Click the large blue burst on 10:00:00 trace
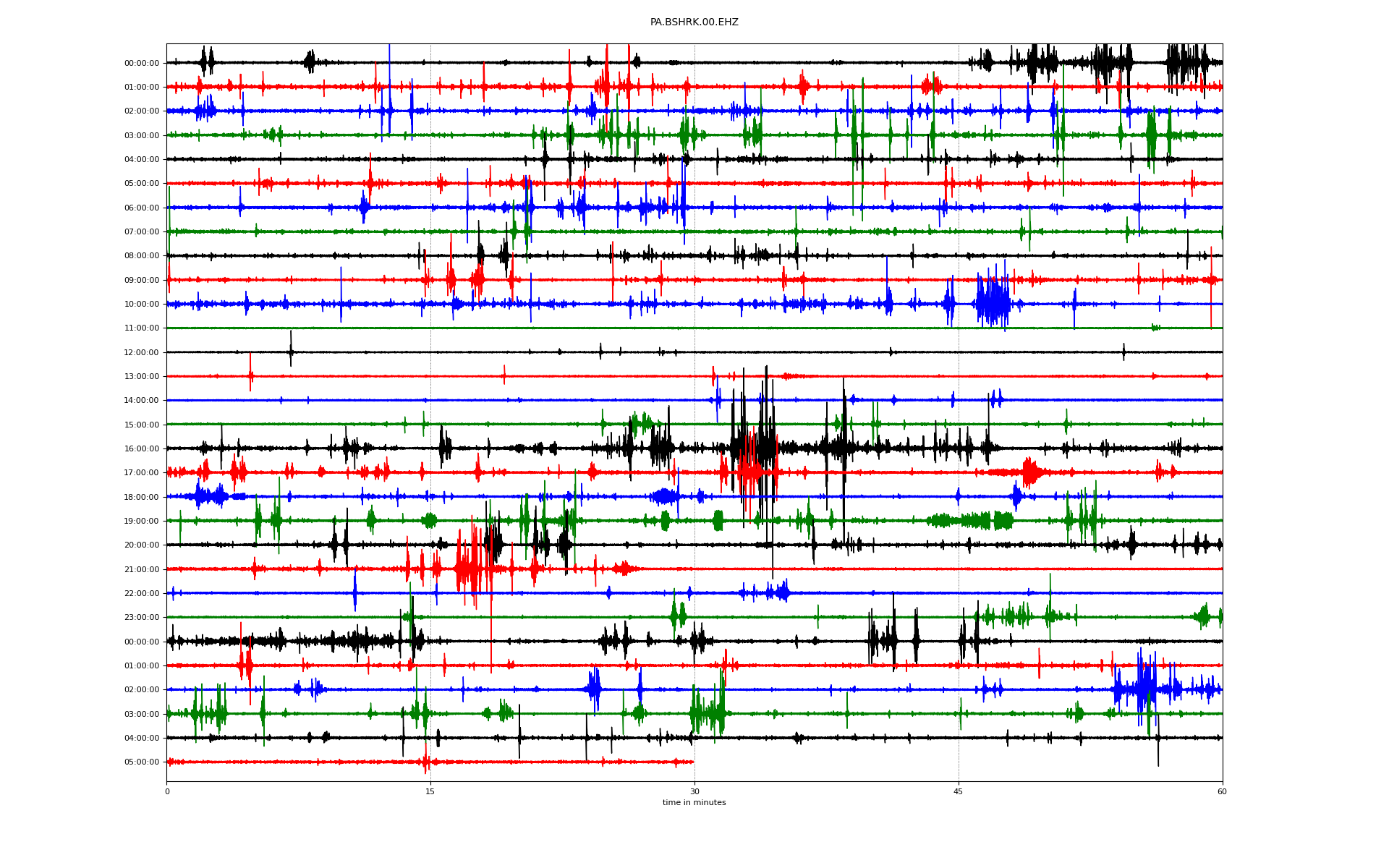Screen dimensions: 1389x868 [993, 303]
